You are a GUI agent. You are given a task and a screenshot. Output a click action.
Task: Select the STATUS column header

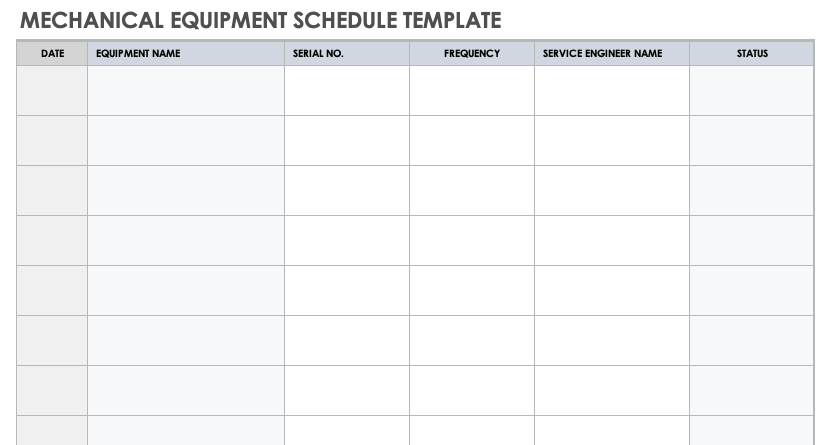751,54
